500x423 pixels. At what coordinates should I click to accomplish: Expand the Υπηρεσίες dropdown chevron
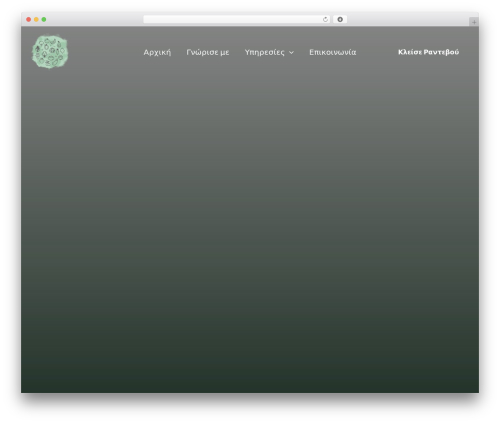(291, 53)
